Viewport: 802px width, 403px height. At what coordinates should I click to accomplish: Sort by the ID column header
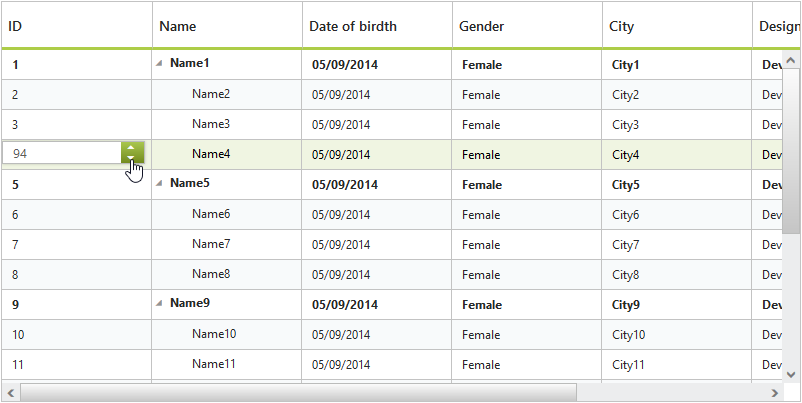[76, 26]
